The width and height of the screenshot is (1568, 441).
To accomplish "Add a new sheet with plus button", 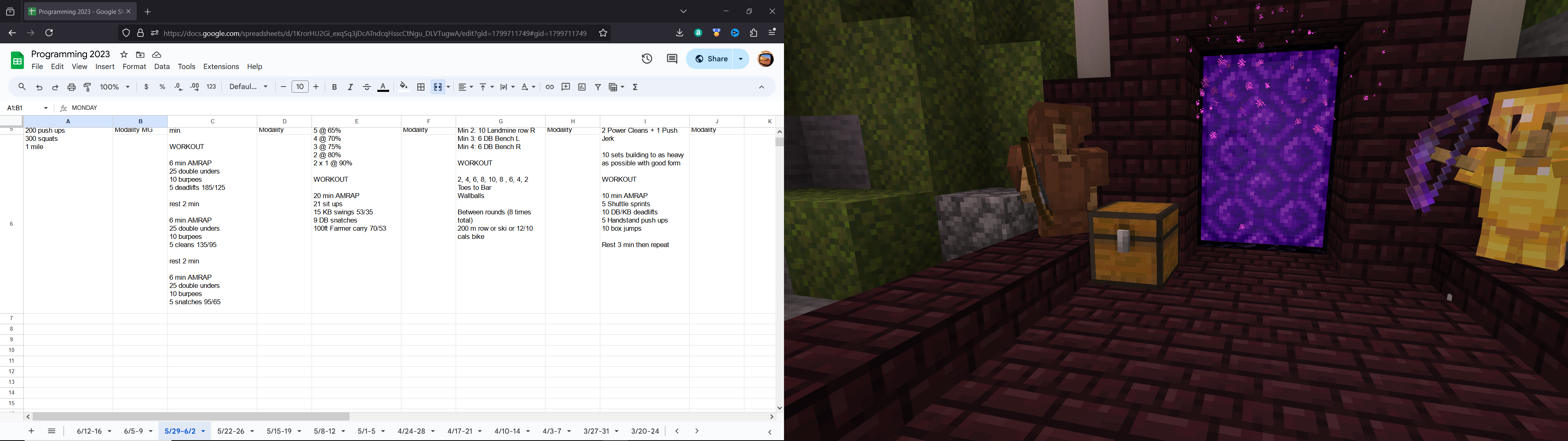I will (31, 431).
